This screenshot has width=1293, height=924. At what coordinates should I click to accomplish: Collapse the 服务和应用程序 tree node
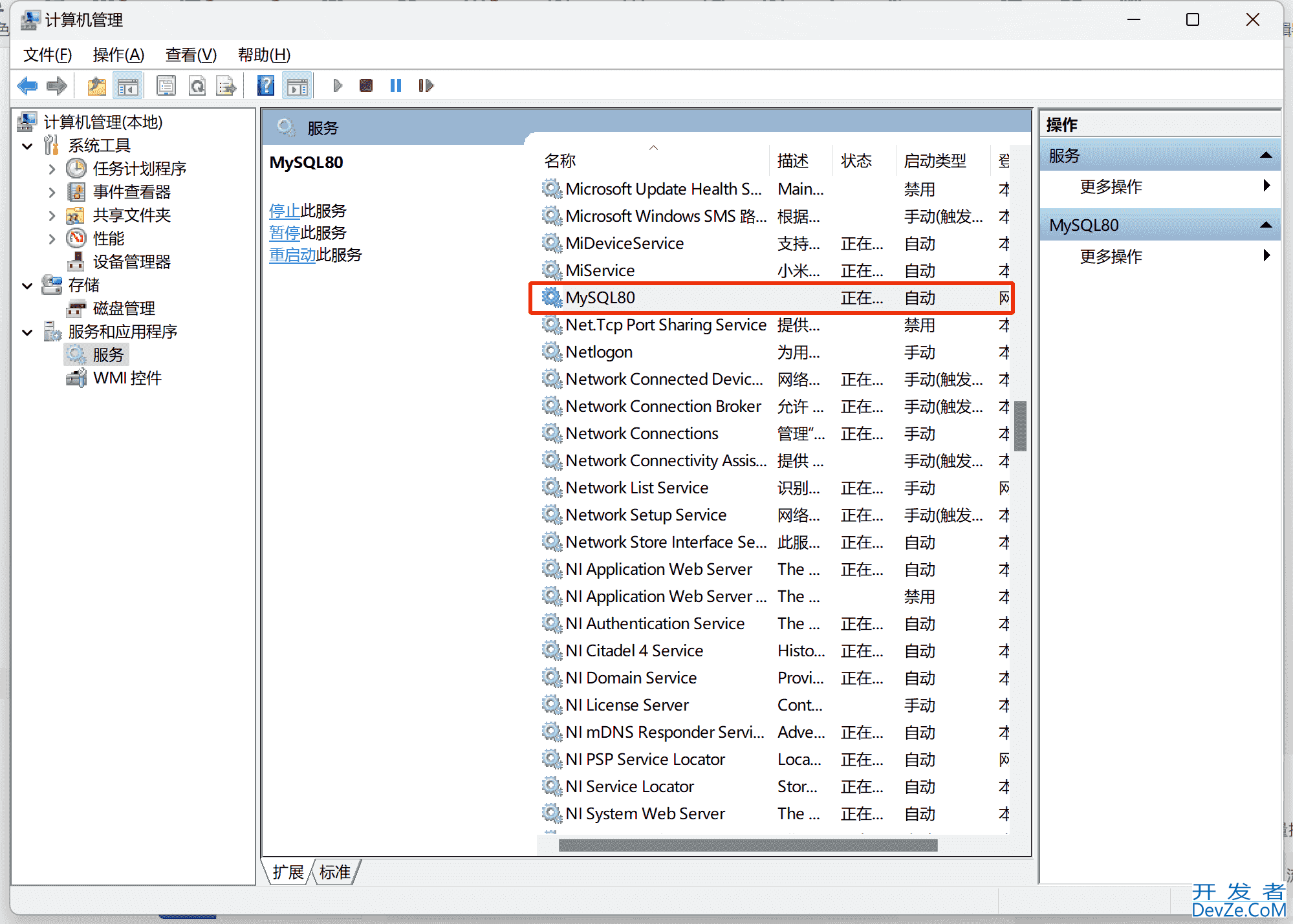[27, 332]
